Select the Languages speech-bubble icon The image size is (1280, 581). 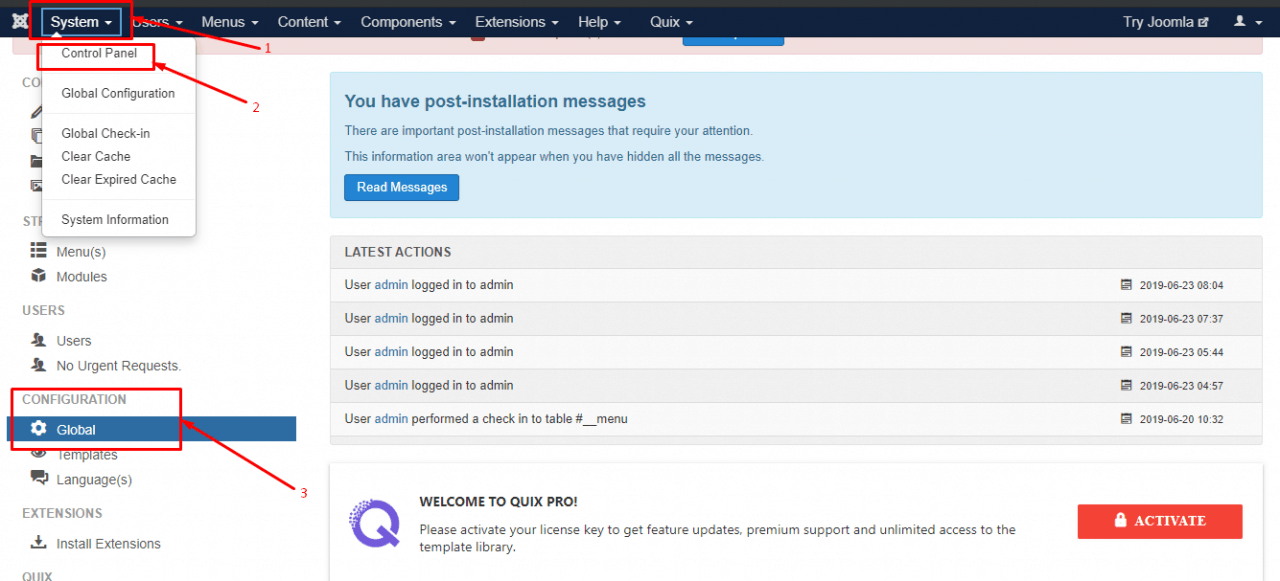coord(37,479)
